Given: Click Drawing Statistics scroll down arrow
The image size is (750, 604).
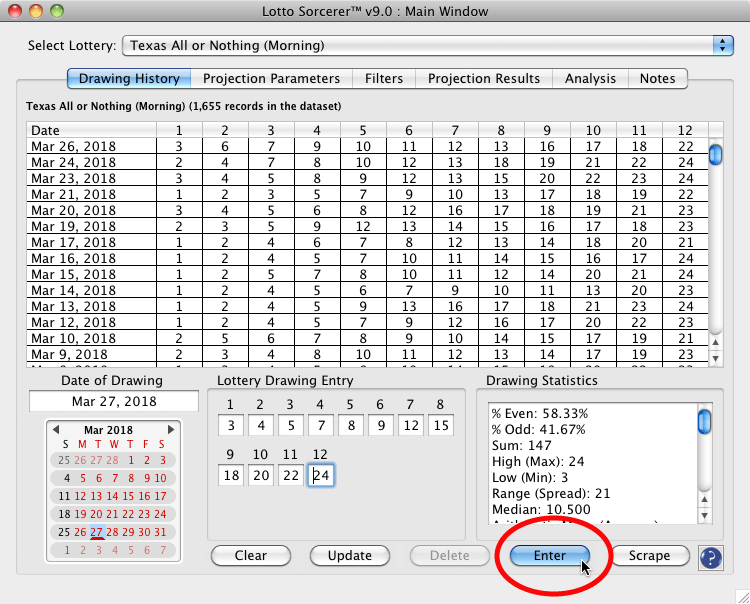Looking at the screenshot, I should (x=704, y=516).
